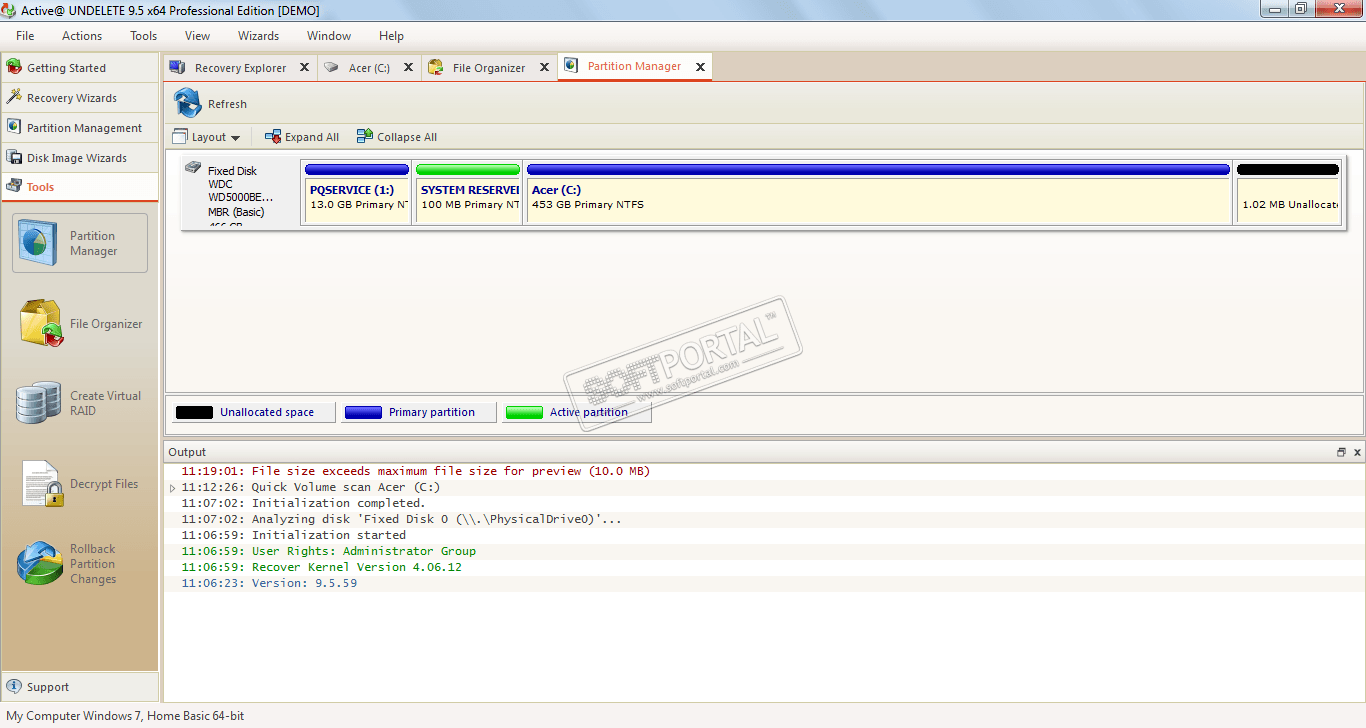Expand the Quick Volume scan log entry
This screenshot has height=728, width=1366.
[x=172, y=488]
